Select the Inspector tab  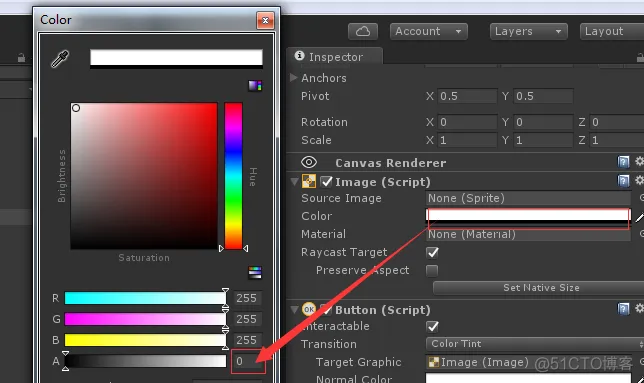point(335,56)
